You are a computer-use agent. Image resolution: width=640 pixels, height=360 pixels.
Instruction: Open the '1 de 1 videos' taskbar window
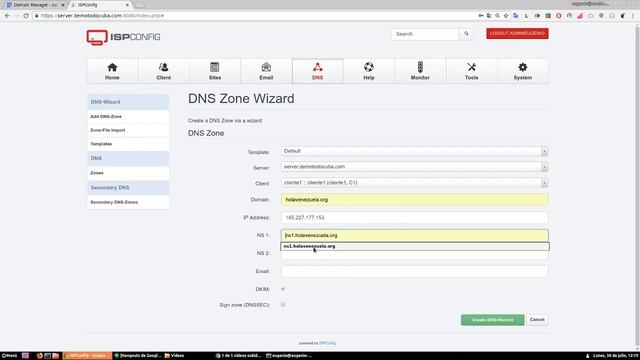click(x=238, y=356)
